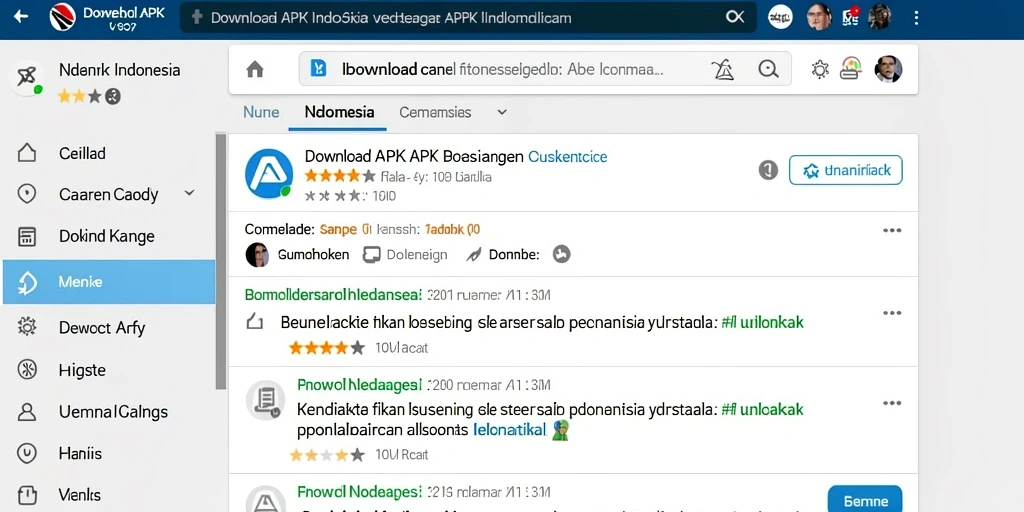
Task: Click the back arrow in top bar
Action: click(x=21, y=16)
